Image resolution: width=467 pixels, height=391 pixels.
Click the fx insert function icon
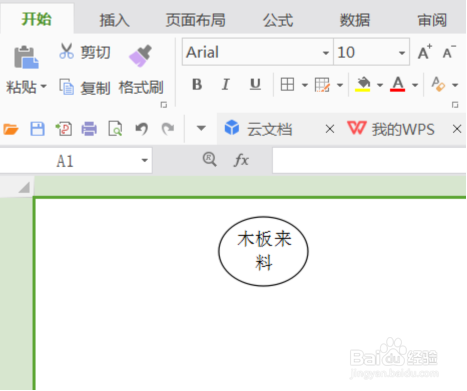click(241, 160)
